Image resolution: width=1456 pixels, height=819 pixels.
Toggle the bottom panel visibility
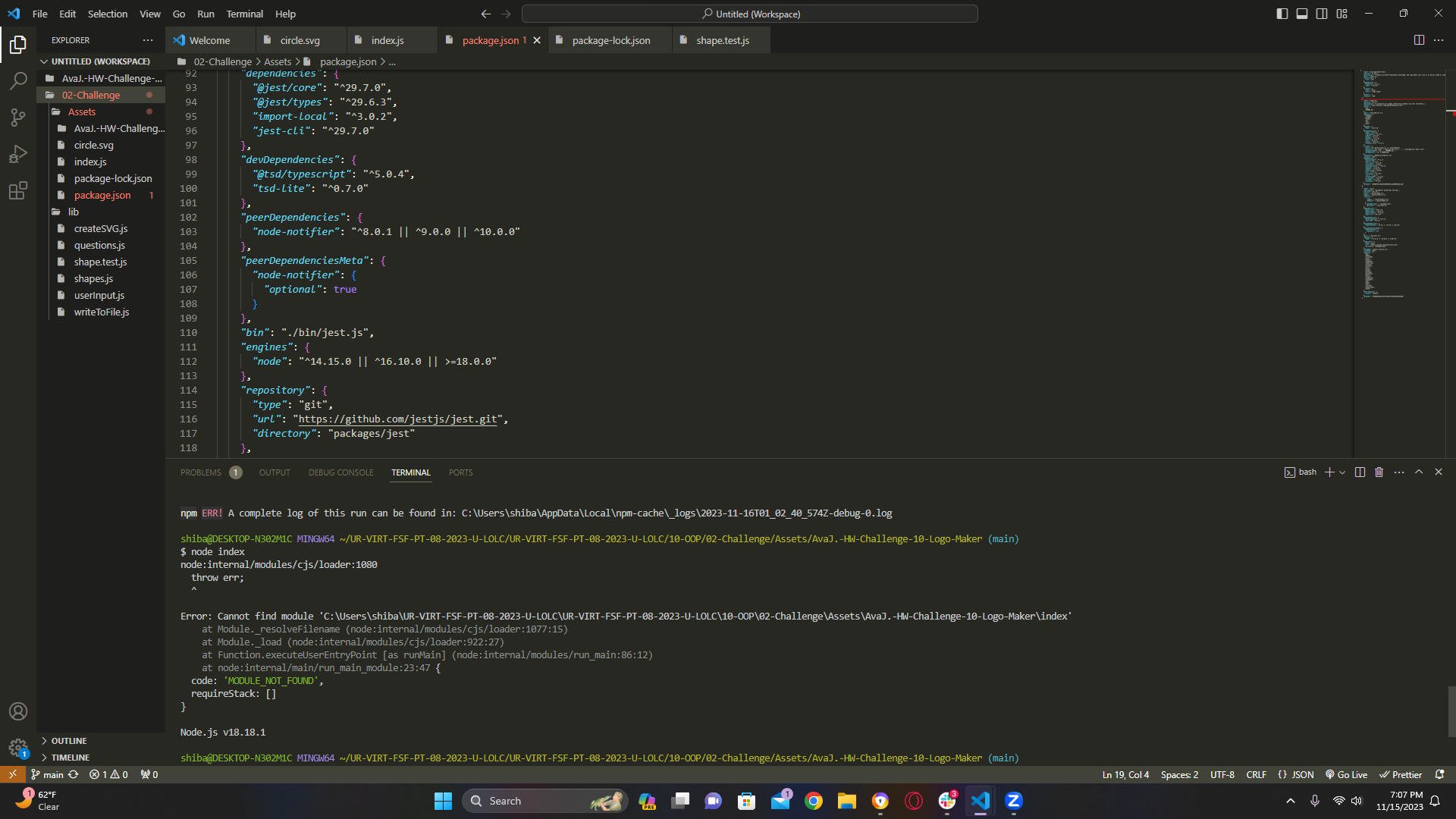(1301, 13)
